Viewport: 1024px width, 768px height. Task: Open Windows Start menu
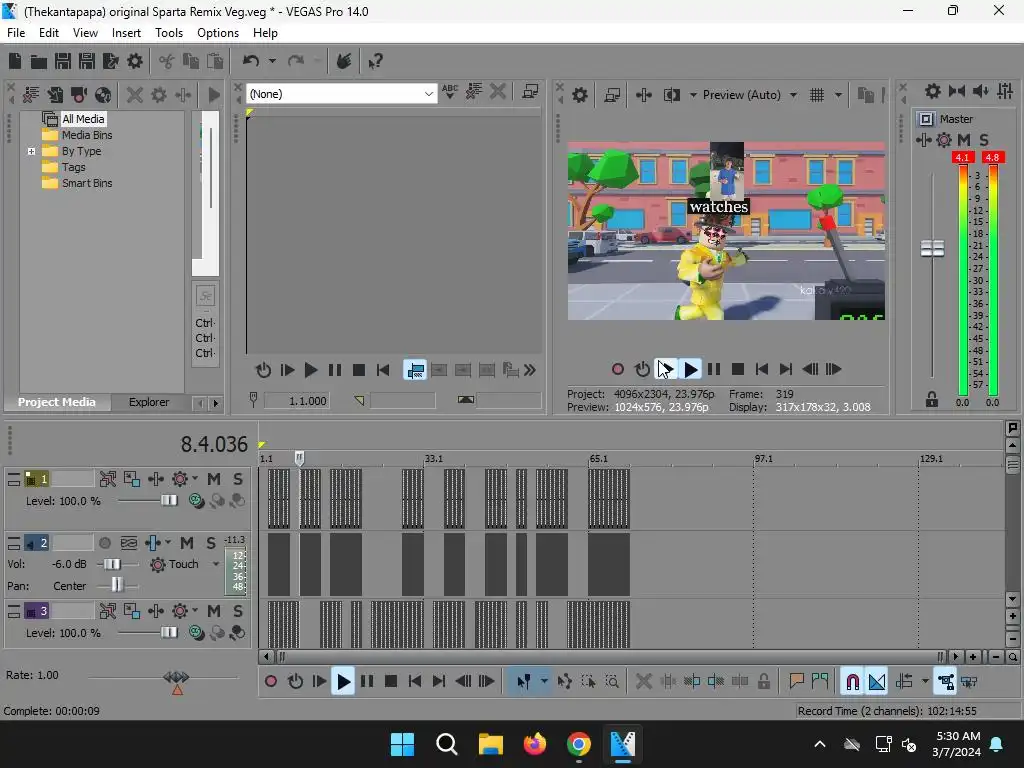402,744
